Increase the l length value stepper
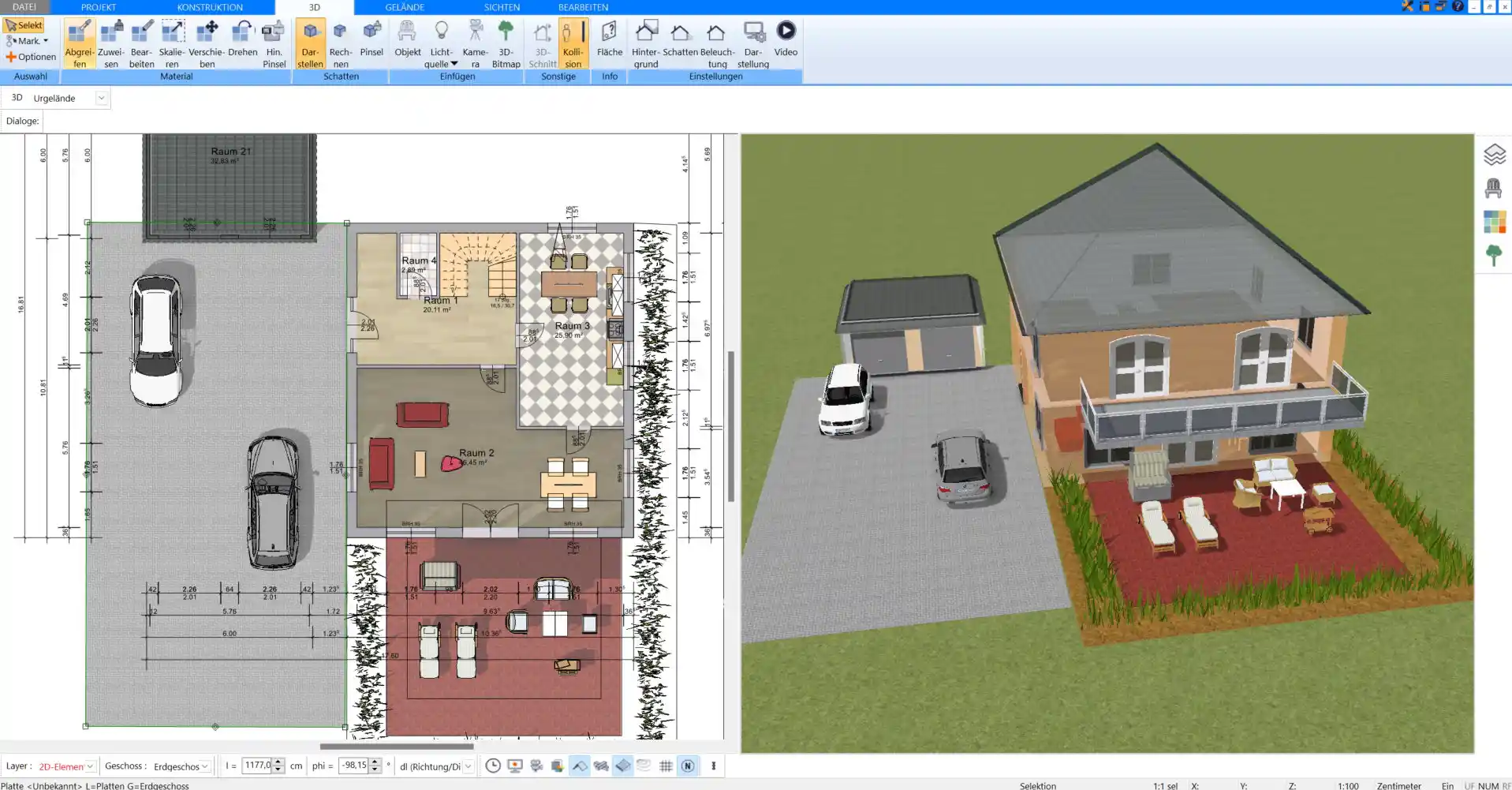The image size is (1512, 790). tap(278, 762)
